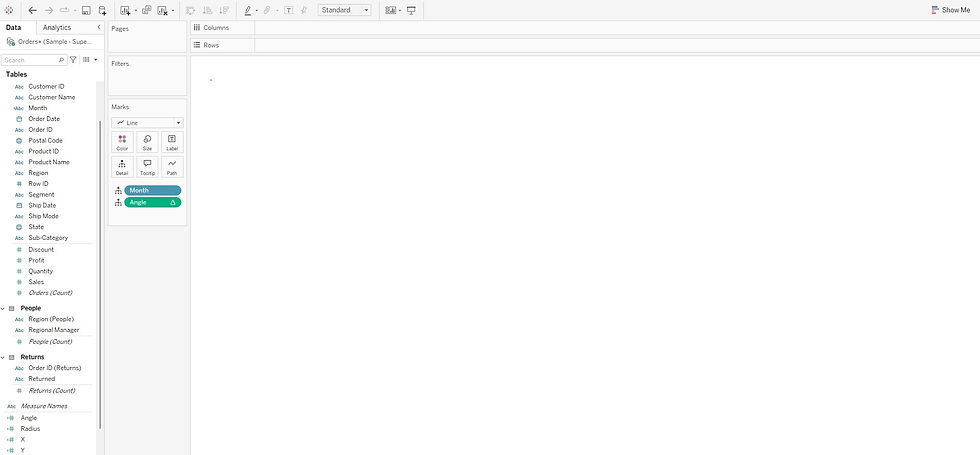Open the New Worksheet dropdown arrow

point(136,11)
